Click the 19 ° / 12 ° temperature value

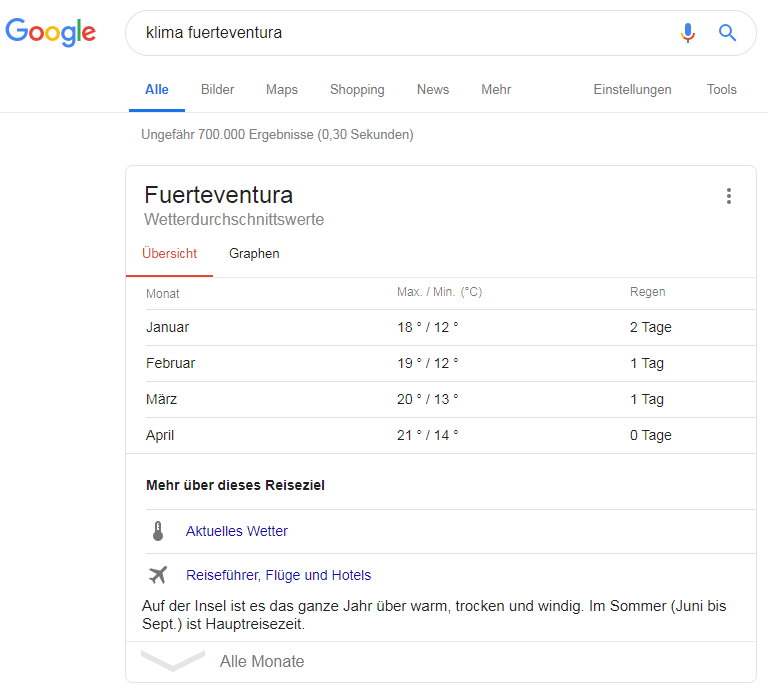(428, 363)
